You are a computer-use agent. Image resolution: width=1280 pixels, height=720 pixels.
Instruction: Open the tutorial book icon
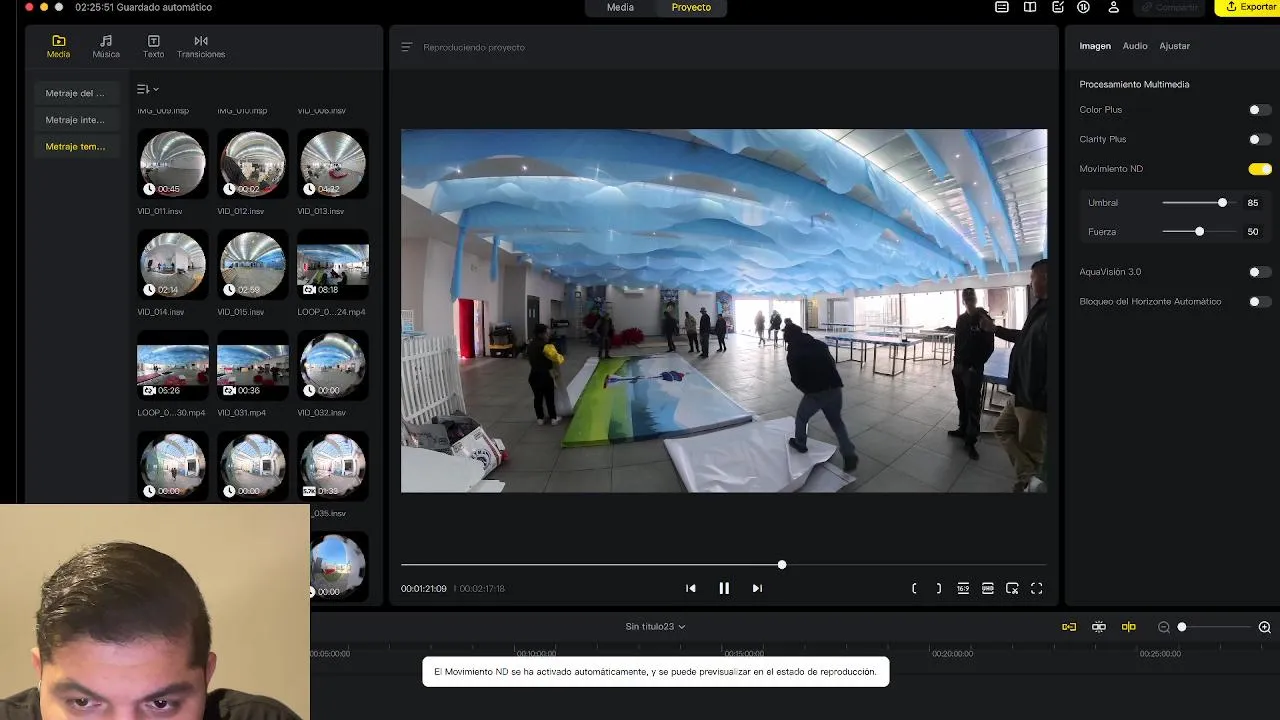pyautogui.click(x=1030, y=7)
